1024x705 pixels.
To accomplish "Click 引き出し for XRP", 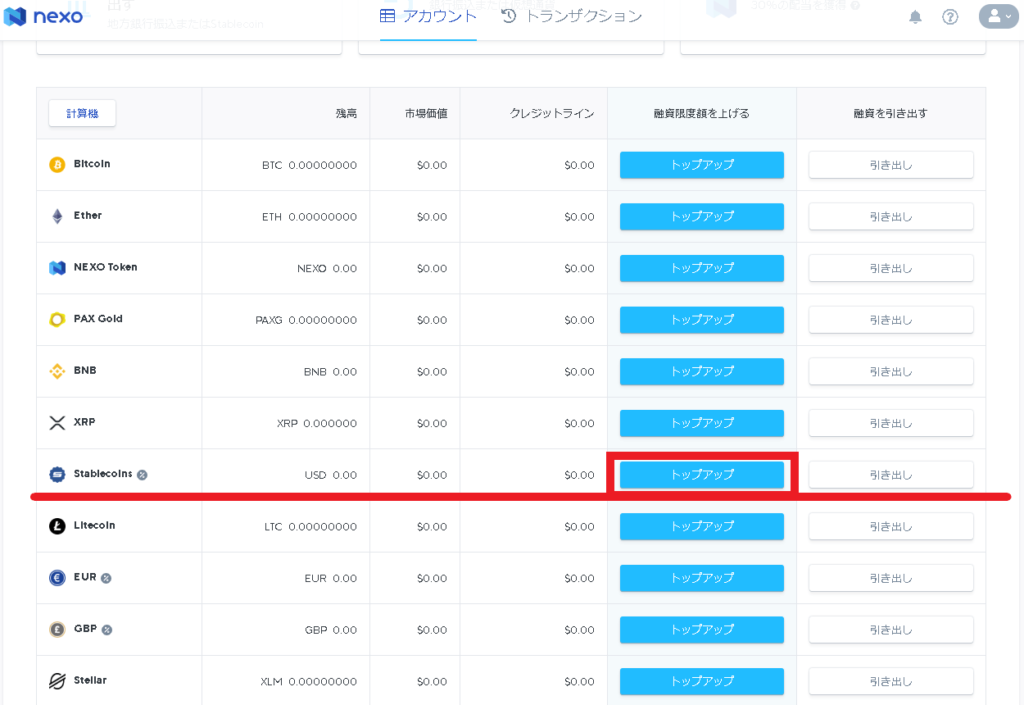I will tap(891, 423).
